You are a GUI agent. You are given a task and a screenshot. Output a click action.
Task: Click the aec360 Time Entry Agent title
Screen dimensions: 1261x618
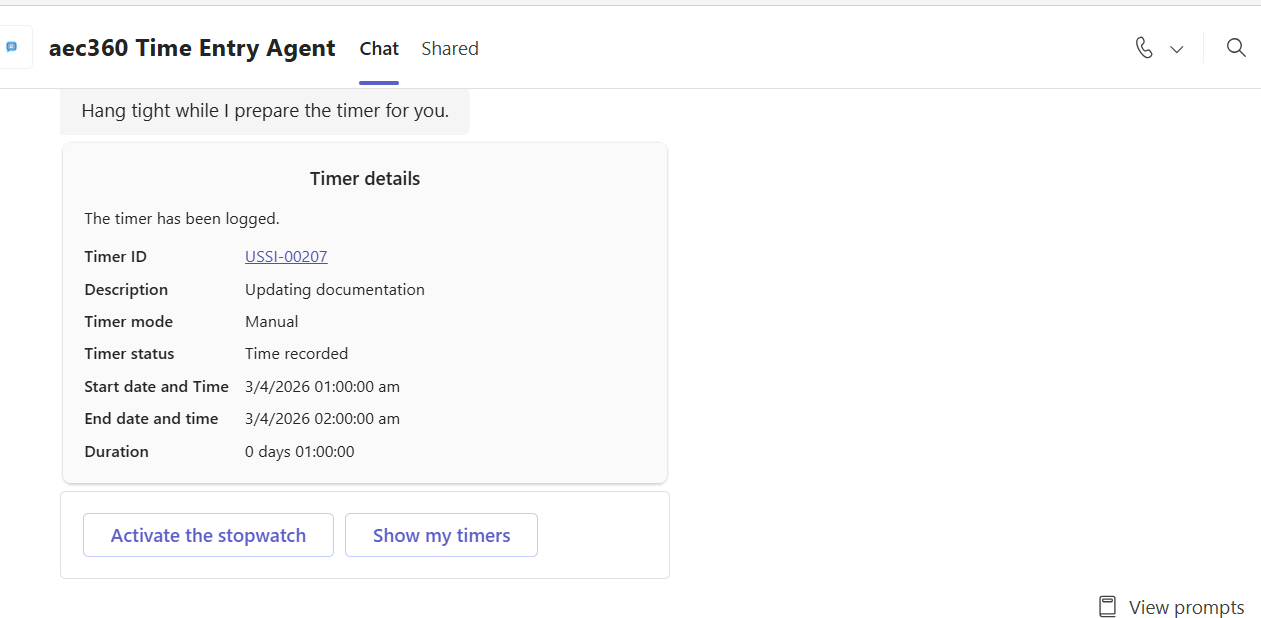[192, 48]
